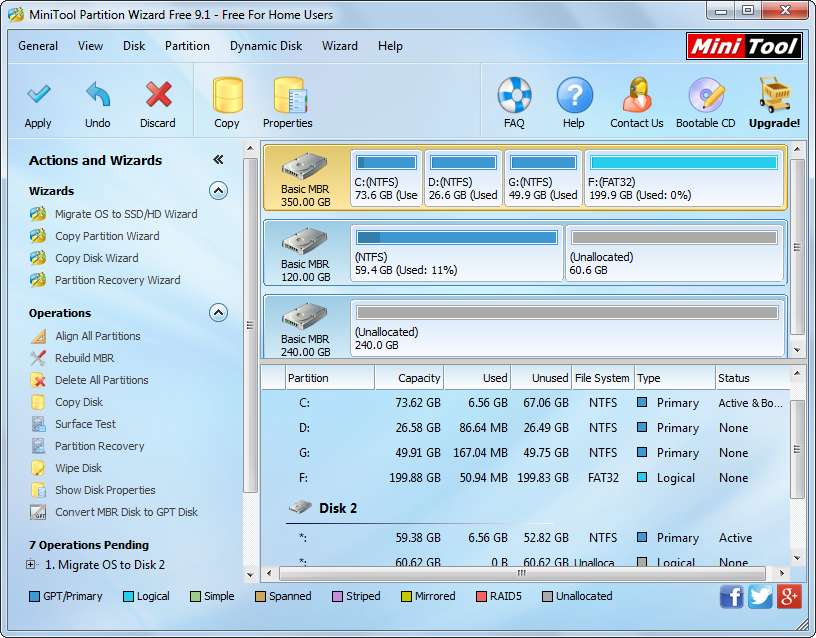Run the Surface Test operation
Image resolution: width=816 pixels, height=638 pixels.
85,424
